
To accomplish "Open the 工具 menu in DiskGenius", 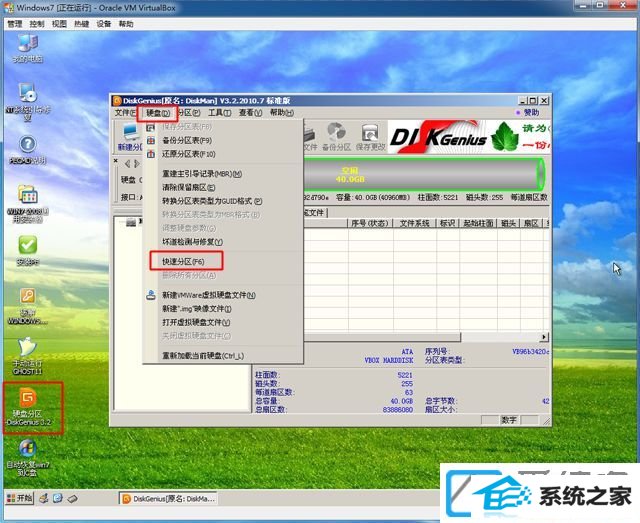I will tap(220, 113).
